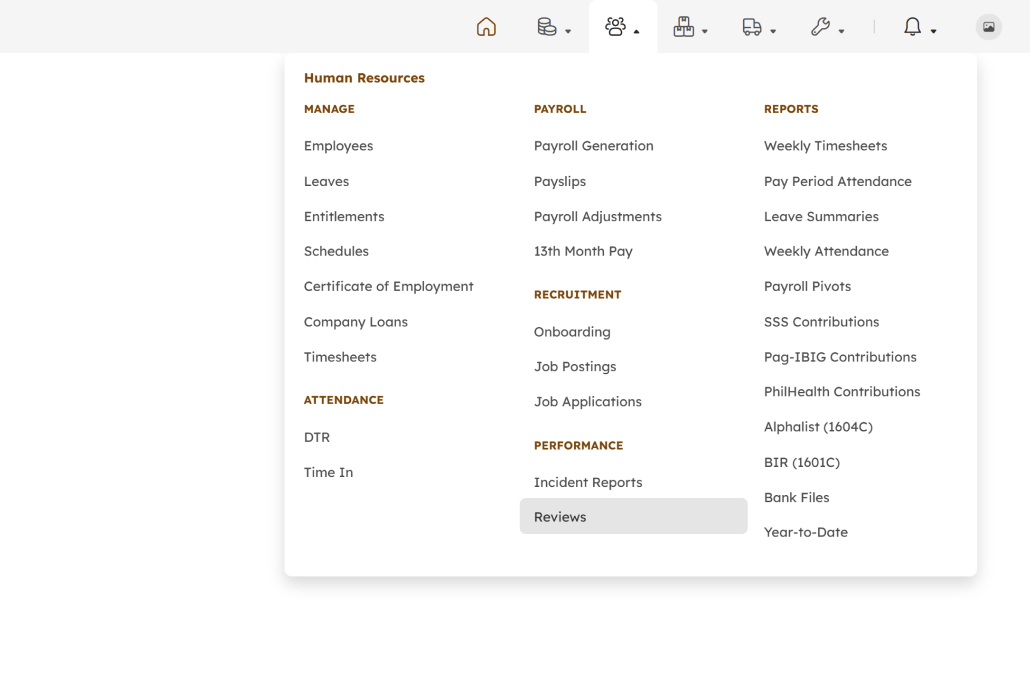1030x695 pixels.
Task: Open Entitlements page
Action: pos(344,216)
